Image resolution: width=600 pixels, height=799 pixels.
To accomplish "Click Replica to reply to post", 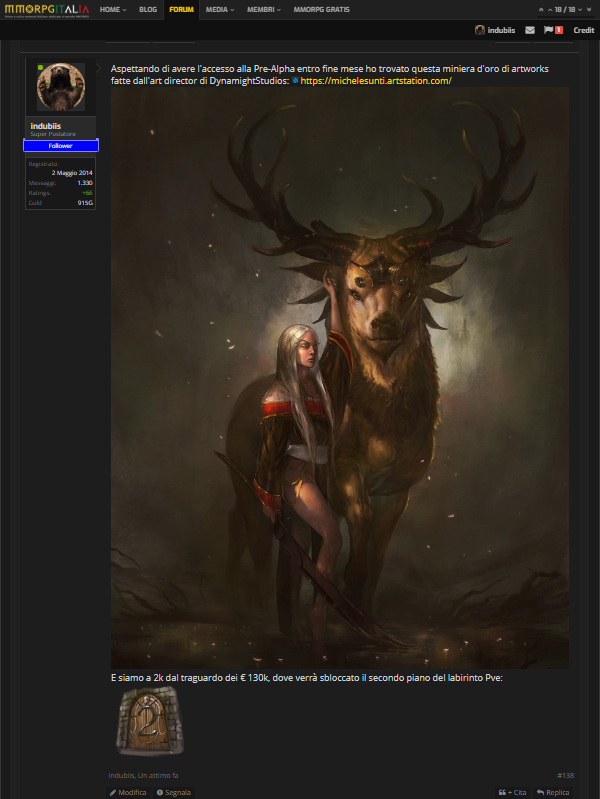I will pyautogui.click(x=553, y=792).
